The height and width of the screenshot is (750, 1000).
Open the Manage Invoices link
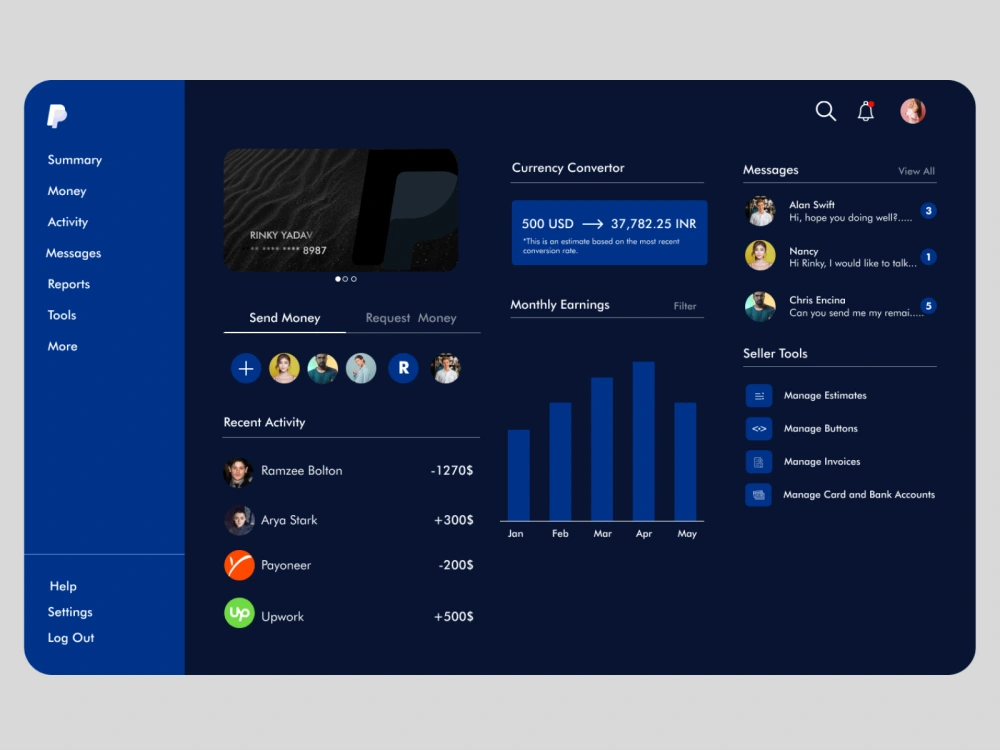point(822,462)
